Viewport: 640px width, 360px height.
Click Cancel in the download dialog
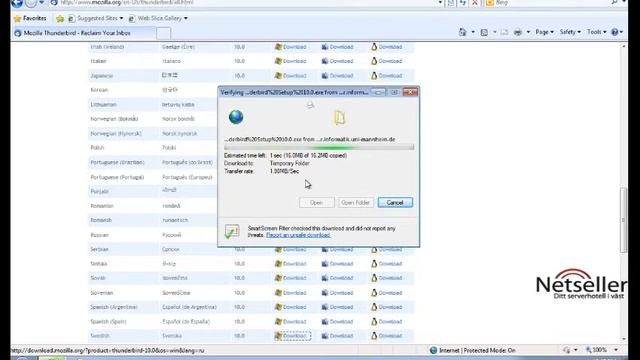[x=395, y=202]
